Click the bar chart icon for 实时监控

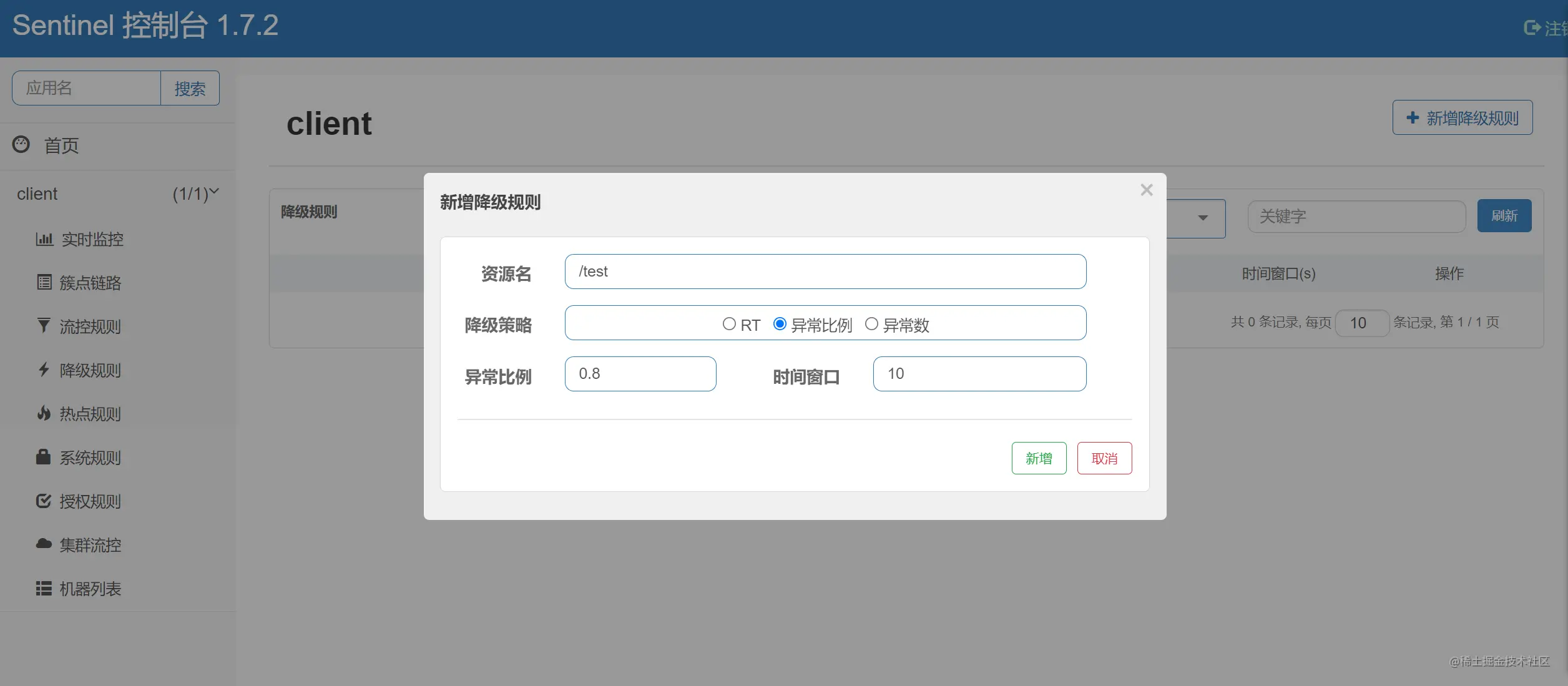(44, 239)
